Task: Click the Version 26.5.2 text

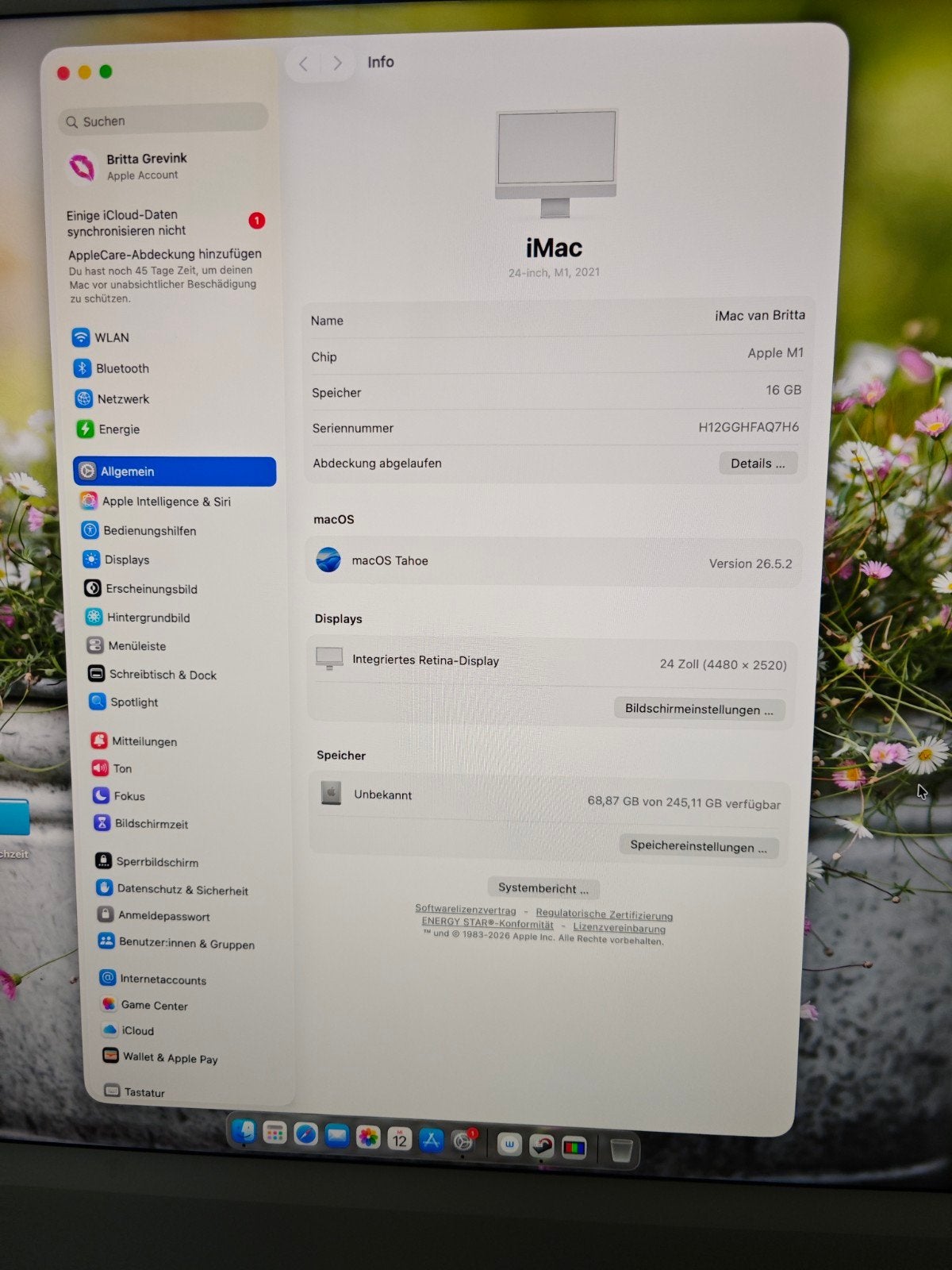Action: click(x=750, y=564)
